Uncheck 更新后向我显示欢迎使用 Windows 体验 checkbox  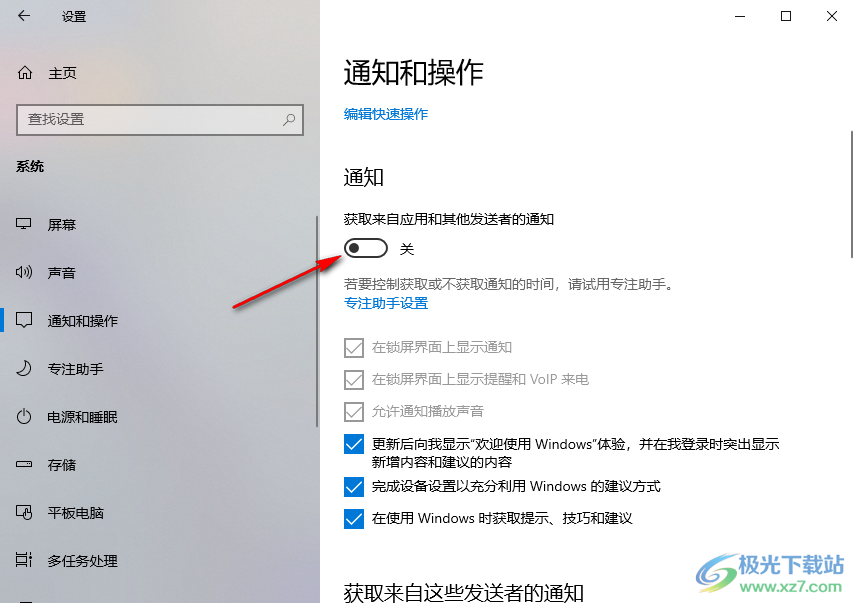point(353,444)
